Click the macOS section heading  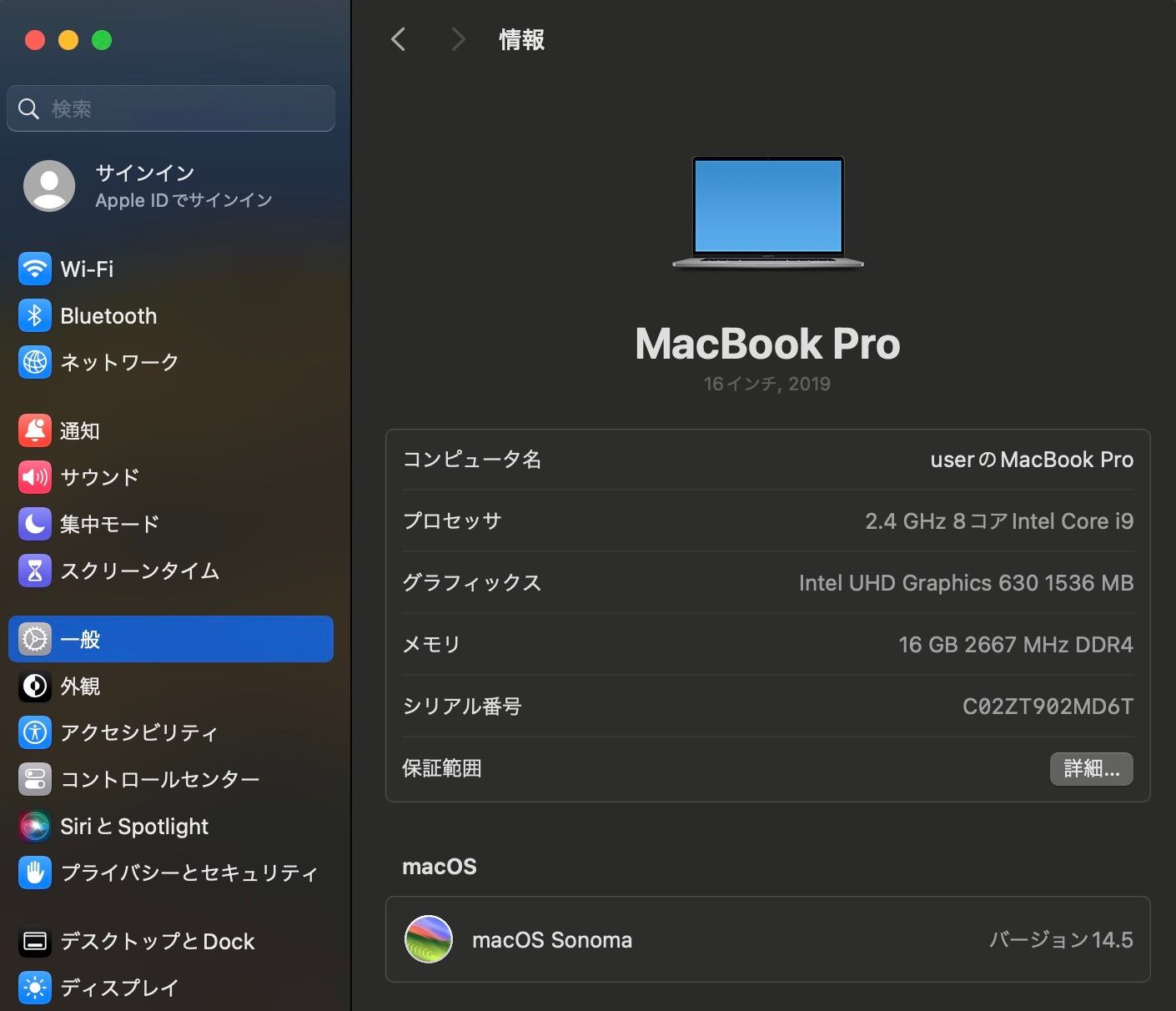[440, 867]
